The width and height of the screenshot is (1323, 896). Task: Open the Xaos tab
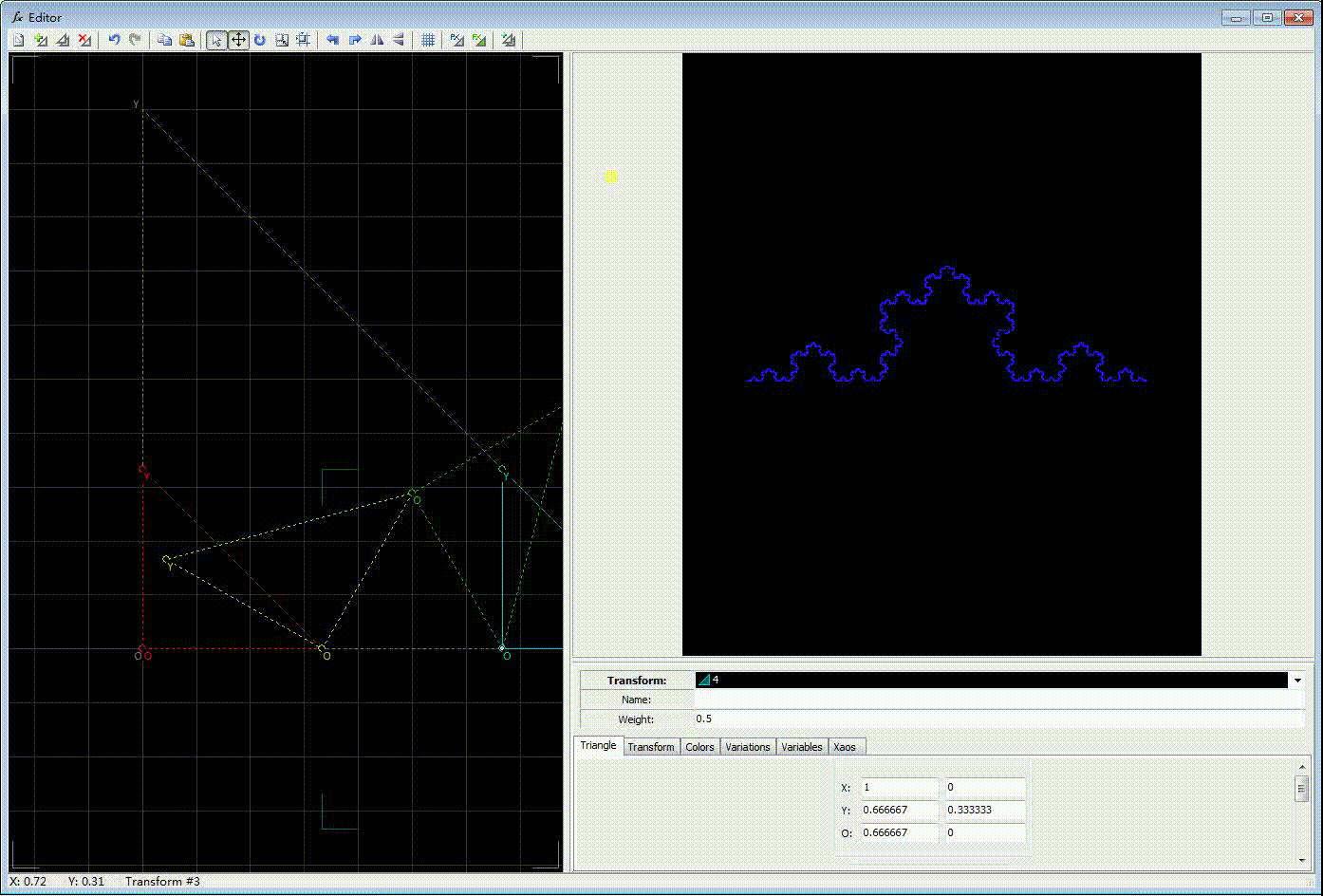point(845,747)
